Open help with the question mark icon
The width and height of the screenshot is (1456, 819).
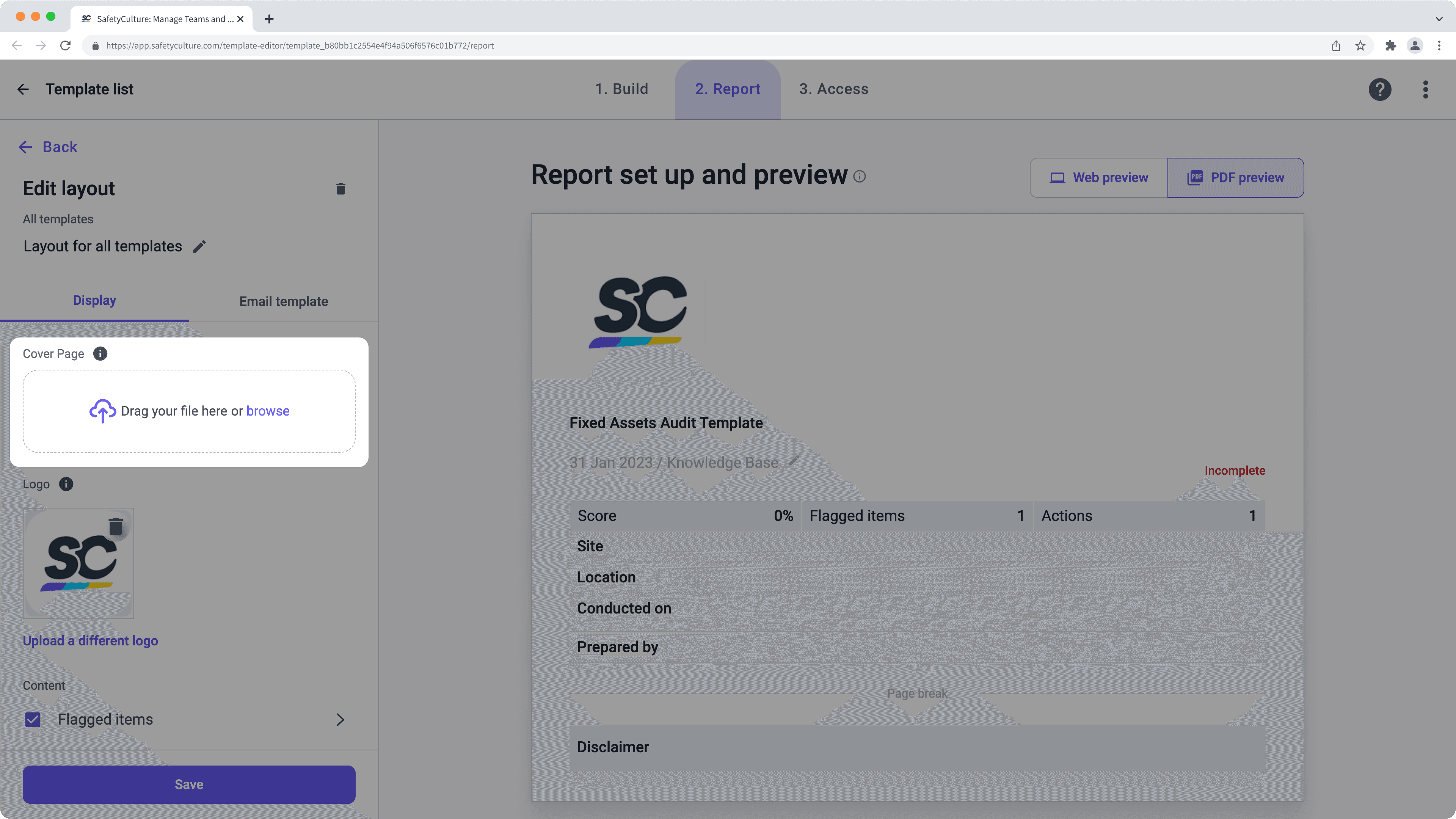point(1380,89)
